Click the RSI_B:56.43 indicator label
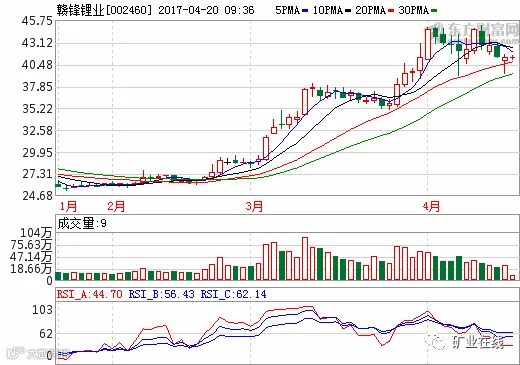This screenshot has height=365, width=520. pyautogui.click(x=162, y=294)
